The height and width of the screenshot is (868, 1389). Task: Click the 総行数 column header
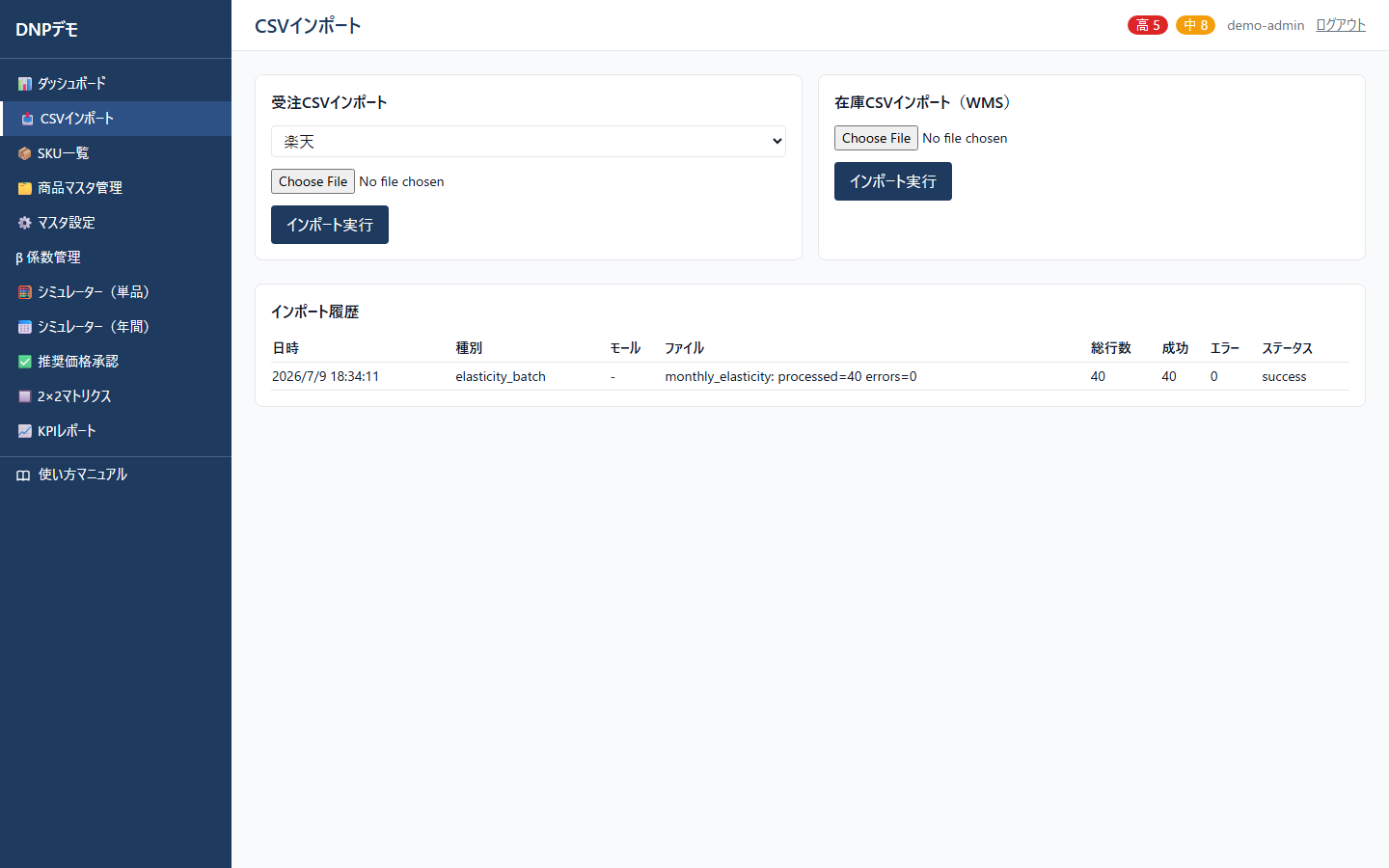click(x=1111, y=348)
